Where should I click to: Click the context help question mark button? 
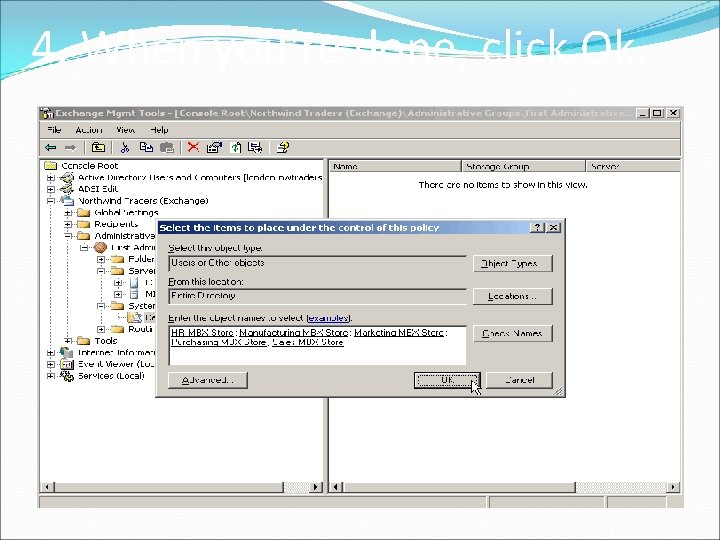(x=537, y=227)
